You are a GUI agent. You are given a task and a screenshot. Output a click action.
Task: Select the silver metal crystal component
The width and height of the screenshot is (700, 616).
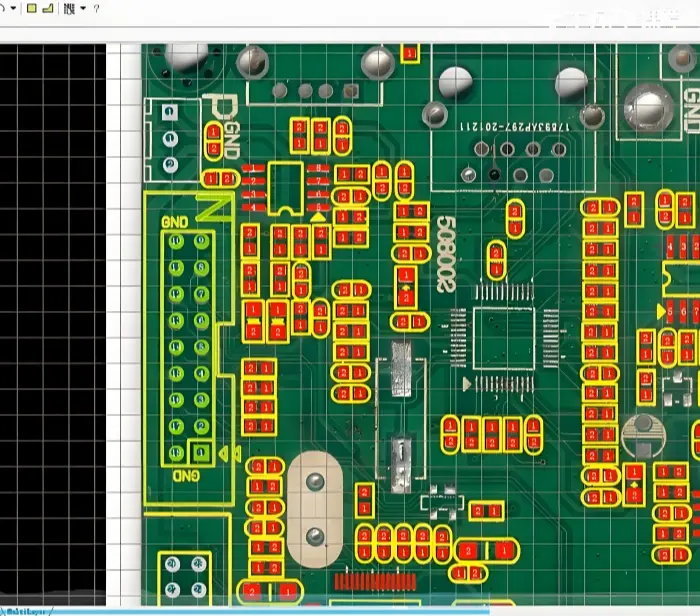click(400, 368)
